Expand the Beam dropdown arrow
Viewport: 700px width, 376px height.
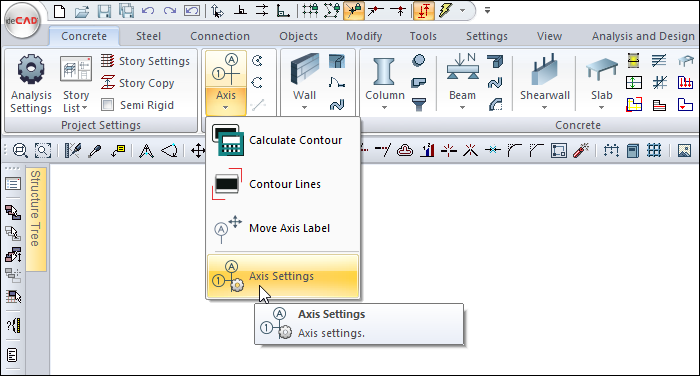click(x=462, y=108)
